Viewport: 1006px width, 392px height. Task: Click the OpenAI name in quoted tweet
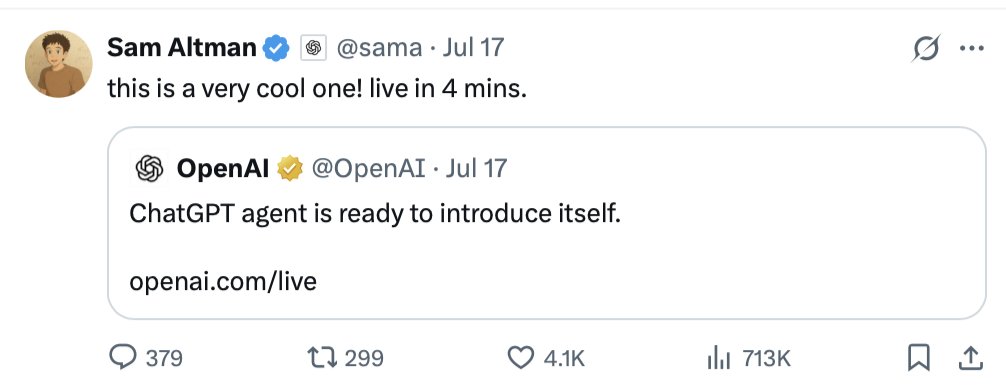(223, 168)
